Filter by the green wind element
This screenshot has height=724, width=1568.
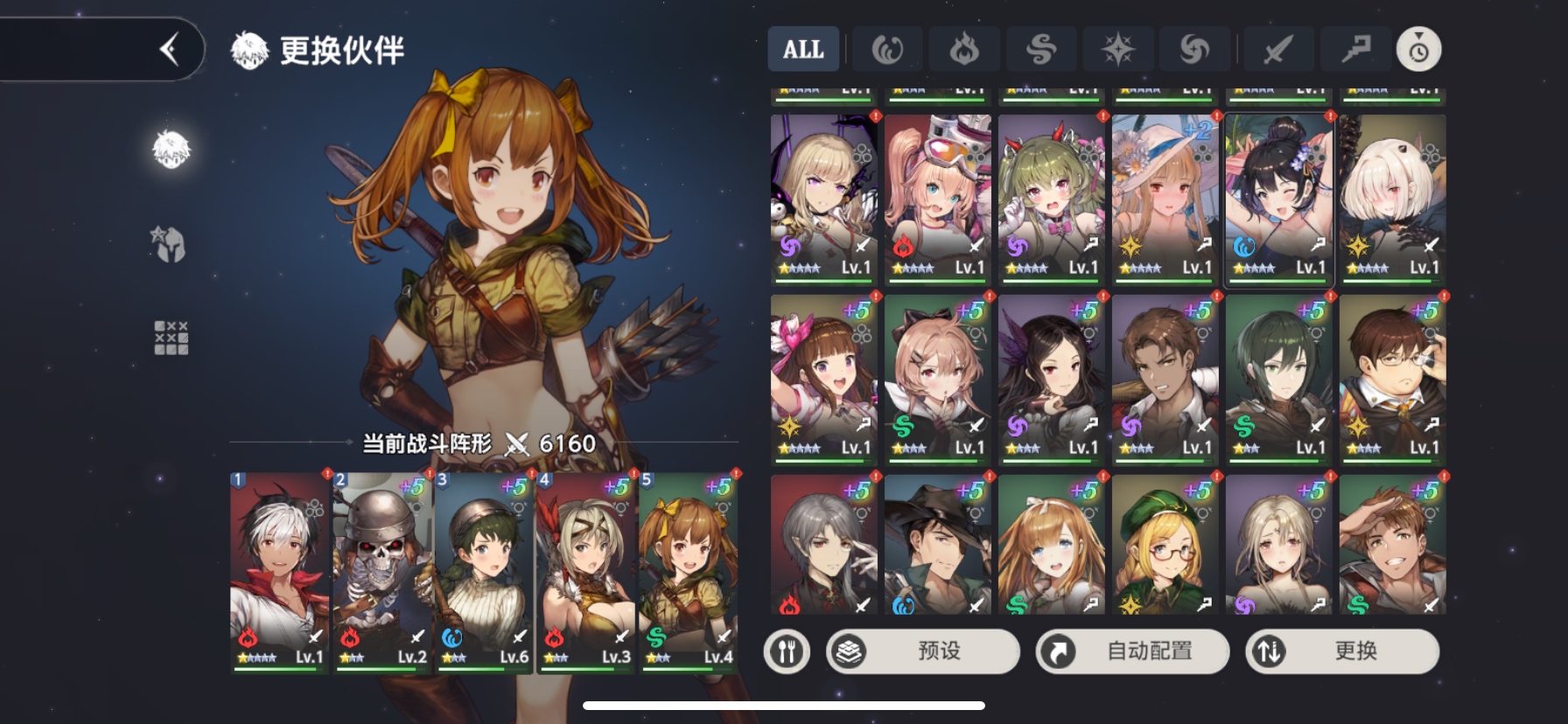click(x=1041, y=49)
